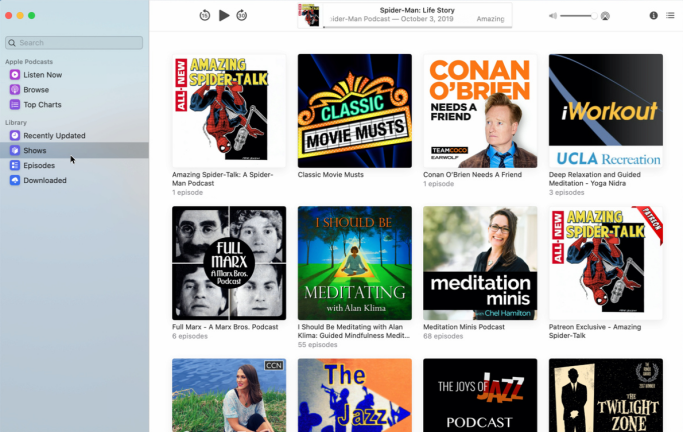The height and width of the screenshot is (432, 683).
Task: Click 'Patreon Exclusive - Amazing Spider-Talk' title
Action: click(595, 331)
